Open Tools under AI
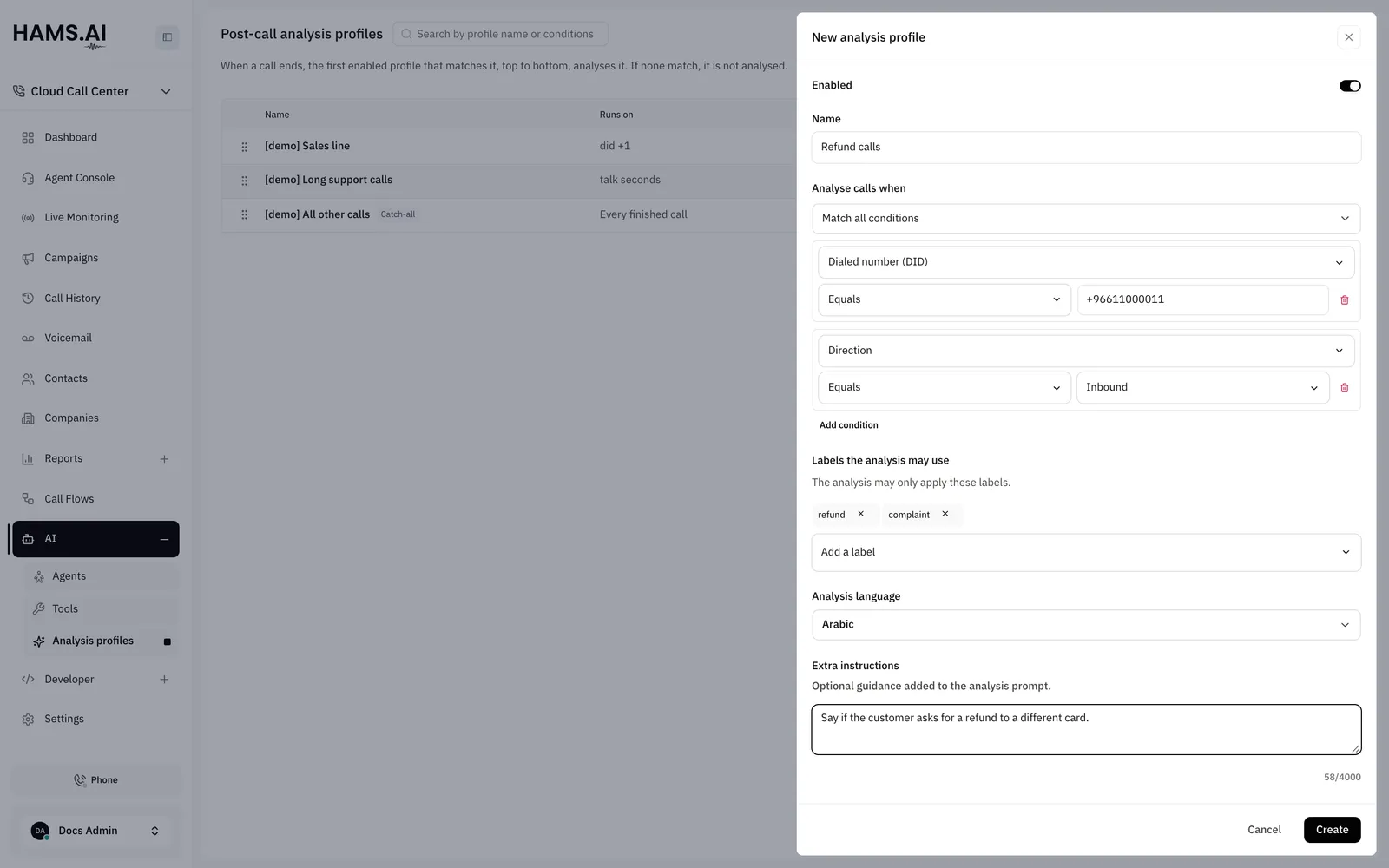The width and height of the screenshot is (1389, 868). [x=102, y=609]
